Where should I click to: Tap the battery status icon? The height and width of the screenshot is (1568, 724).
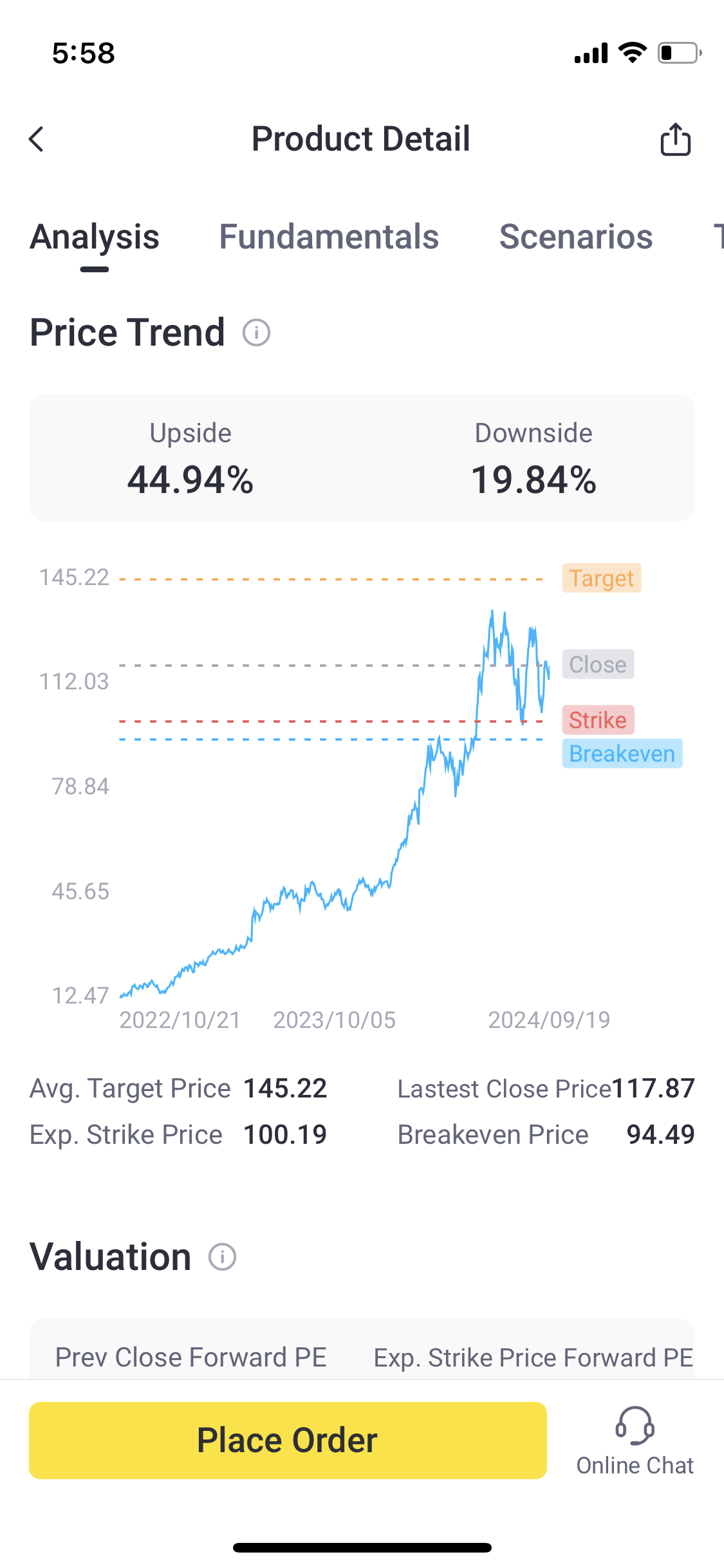tap(678, 53)
